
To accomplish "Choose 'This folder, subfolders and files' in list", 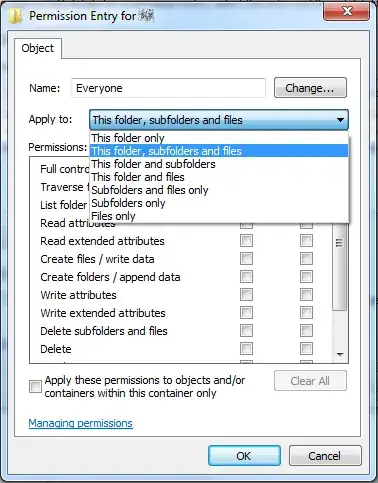I will click(x=219, y=151).
